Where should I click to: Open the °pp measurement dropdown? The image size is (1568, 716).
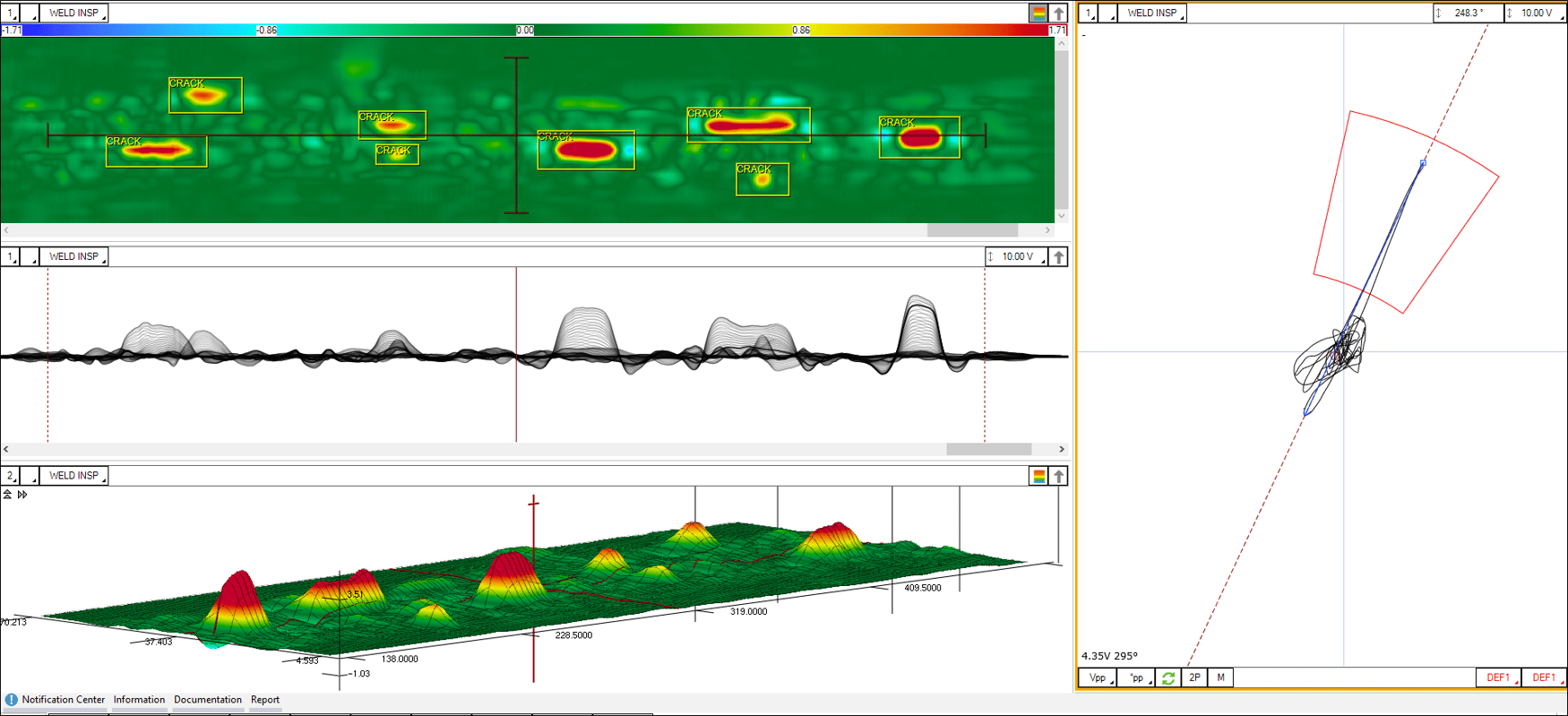(1137, 678)
